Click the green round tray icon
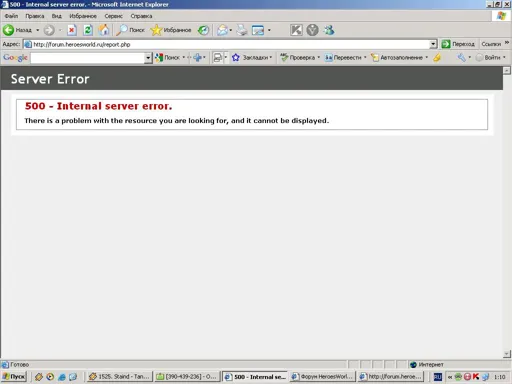Image resolution: width=512 pixels, height=384 pixels. click(x=458, y=377)
